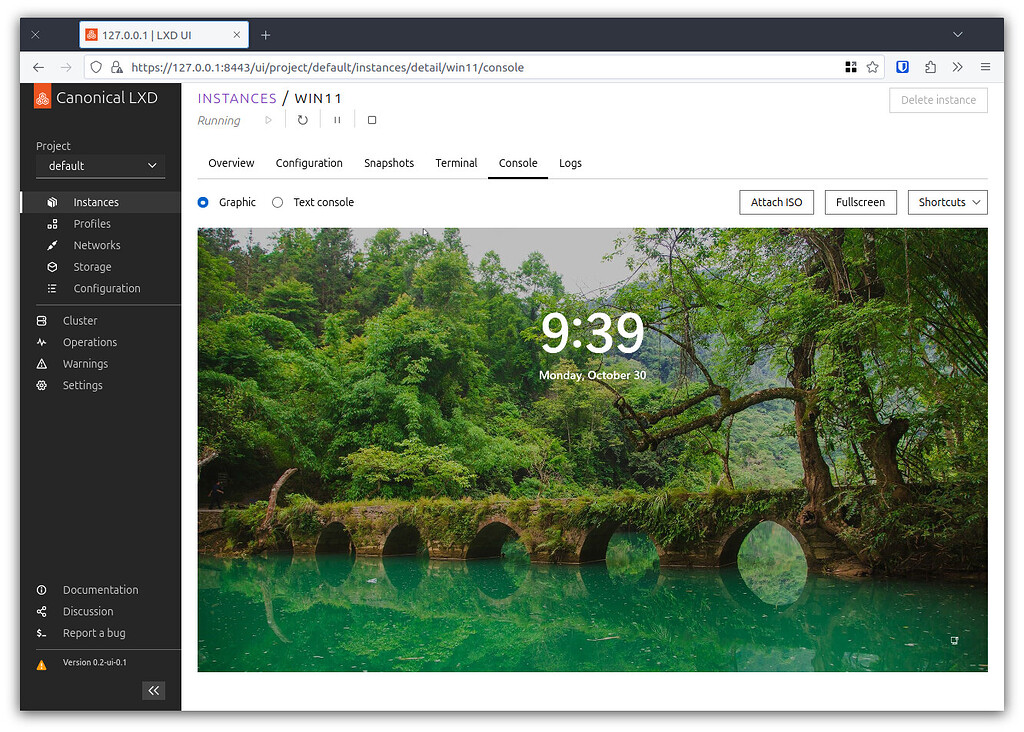Open the Project selection dropdown
This screenshot has width=1024, height=732.
coord(99,166)
